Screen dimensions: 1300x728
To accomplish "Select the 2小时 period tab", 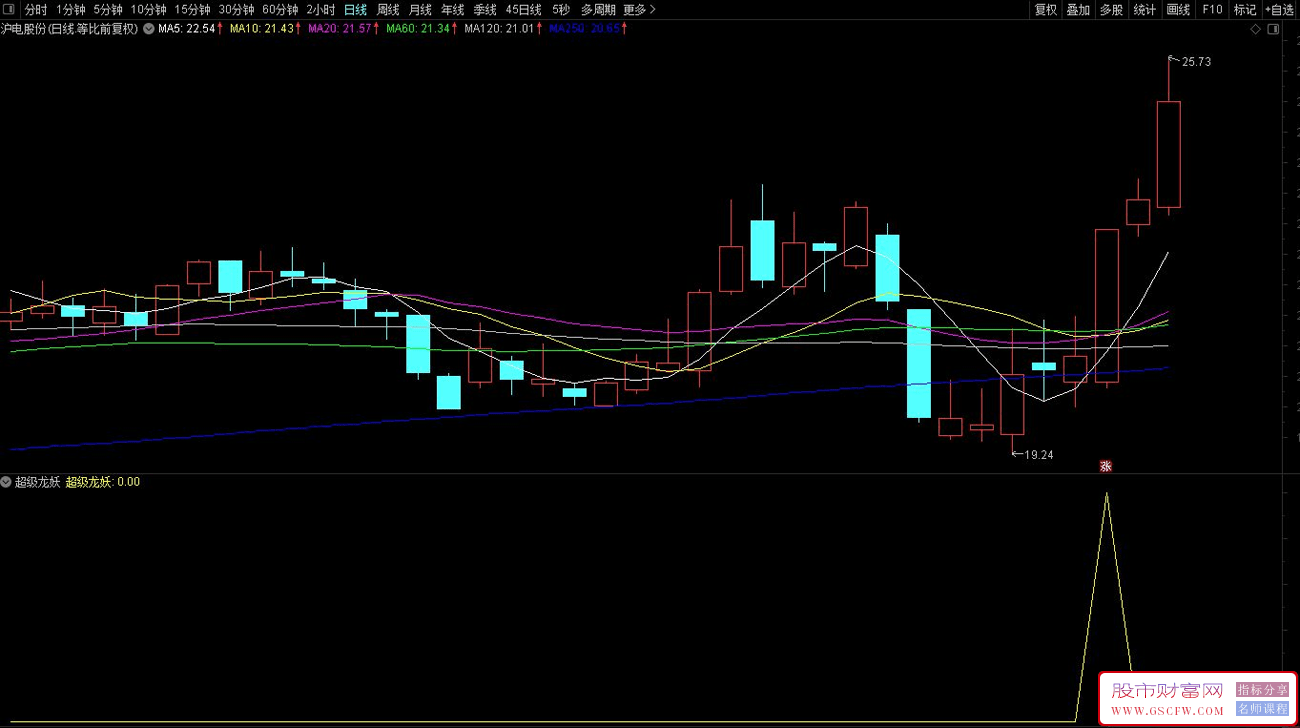I will pos(321,9).
